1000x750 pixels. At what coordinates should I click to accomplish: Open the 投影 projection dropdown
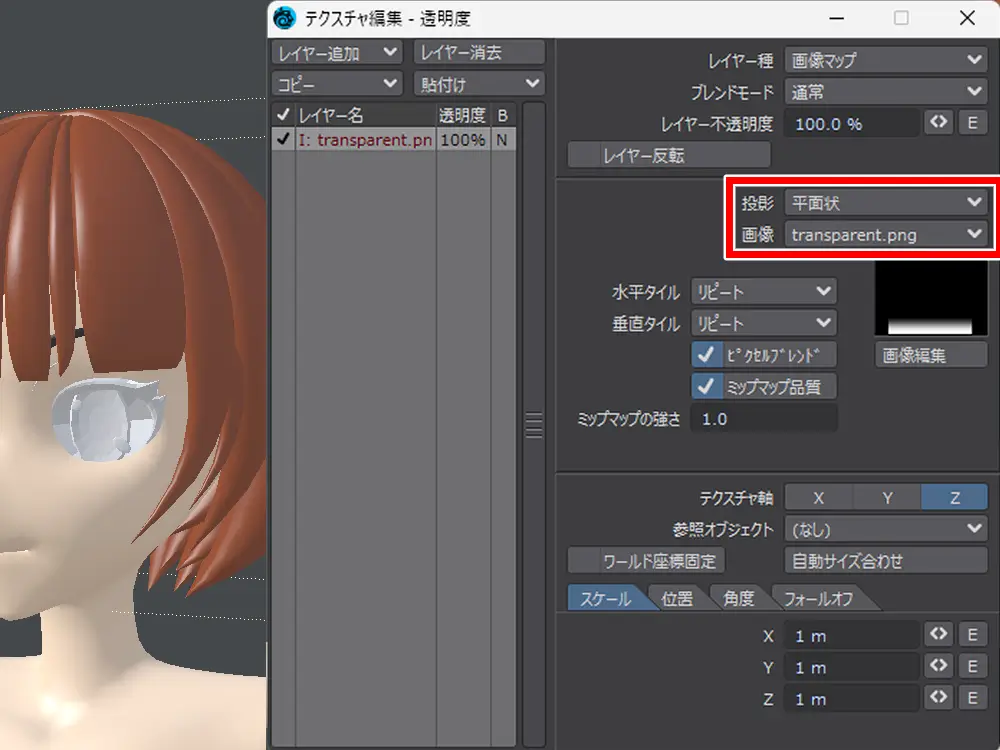(886, 203)
